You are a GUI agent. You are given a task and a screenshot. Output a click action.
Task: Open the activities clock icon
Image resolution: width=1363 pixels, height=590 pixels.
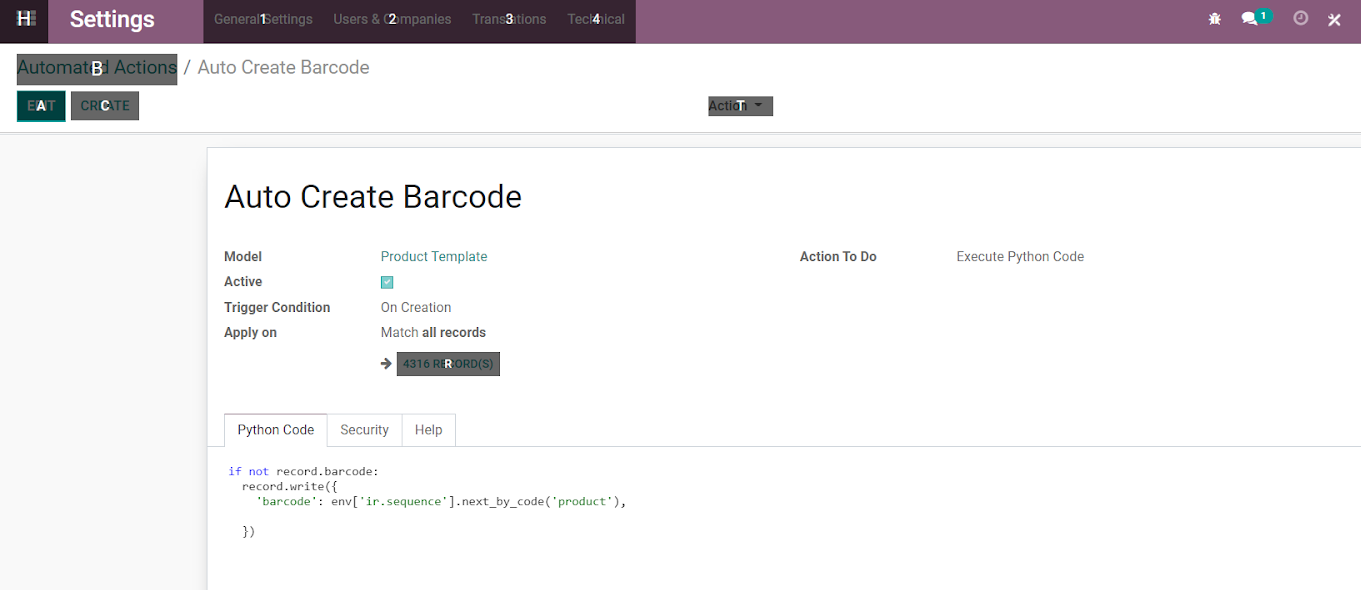(x=1300, y=18)
